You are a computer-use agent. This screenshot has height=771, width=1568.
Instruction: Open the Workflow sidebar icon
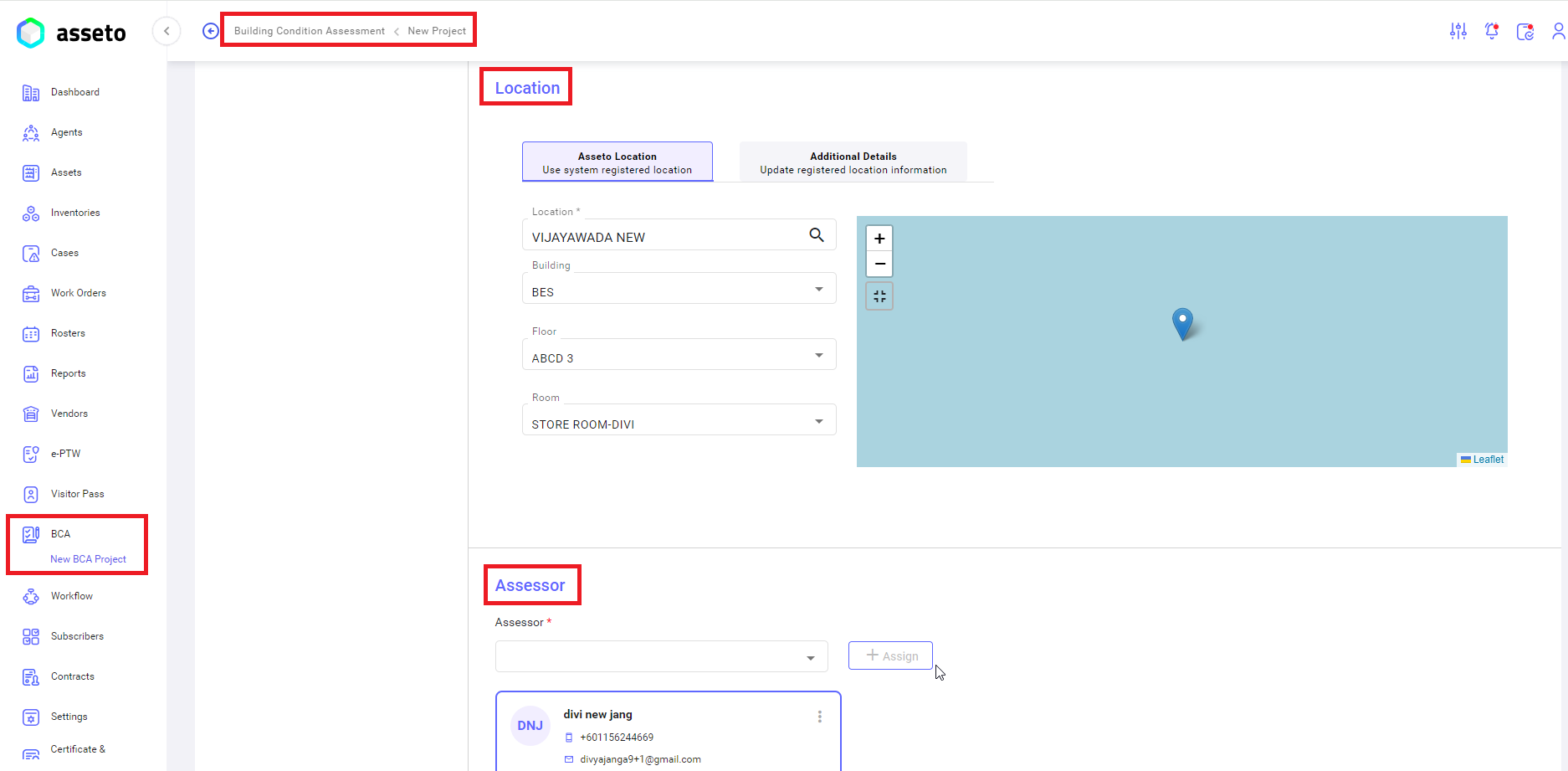tap(31, 597)
